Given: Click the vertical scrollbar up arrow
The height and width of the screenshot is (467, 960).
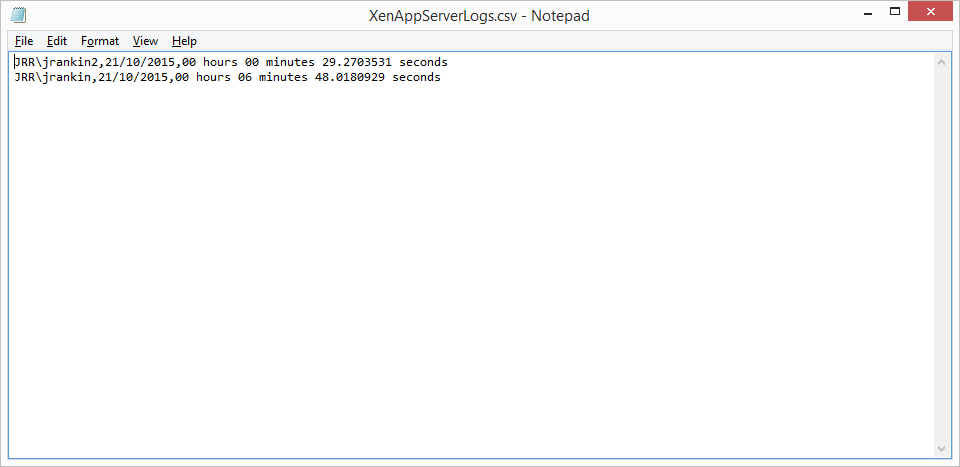Looking at the screenshot, I should click(x=942, y=61).
